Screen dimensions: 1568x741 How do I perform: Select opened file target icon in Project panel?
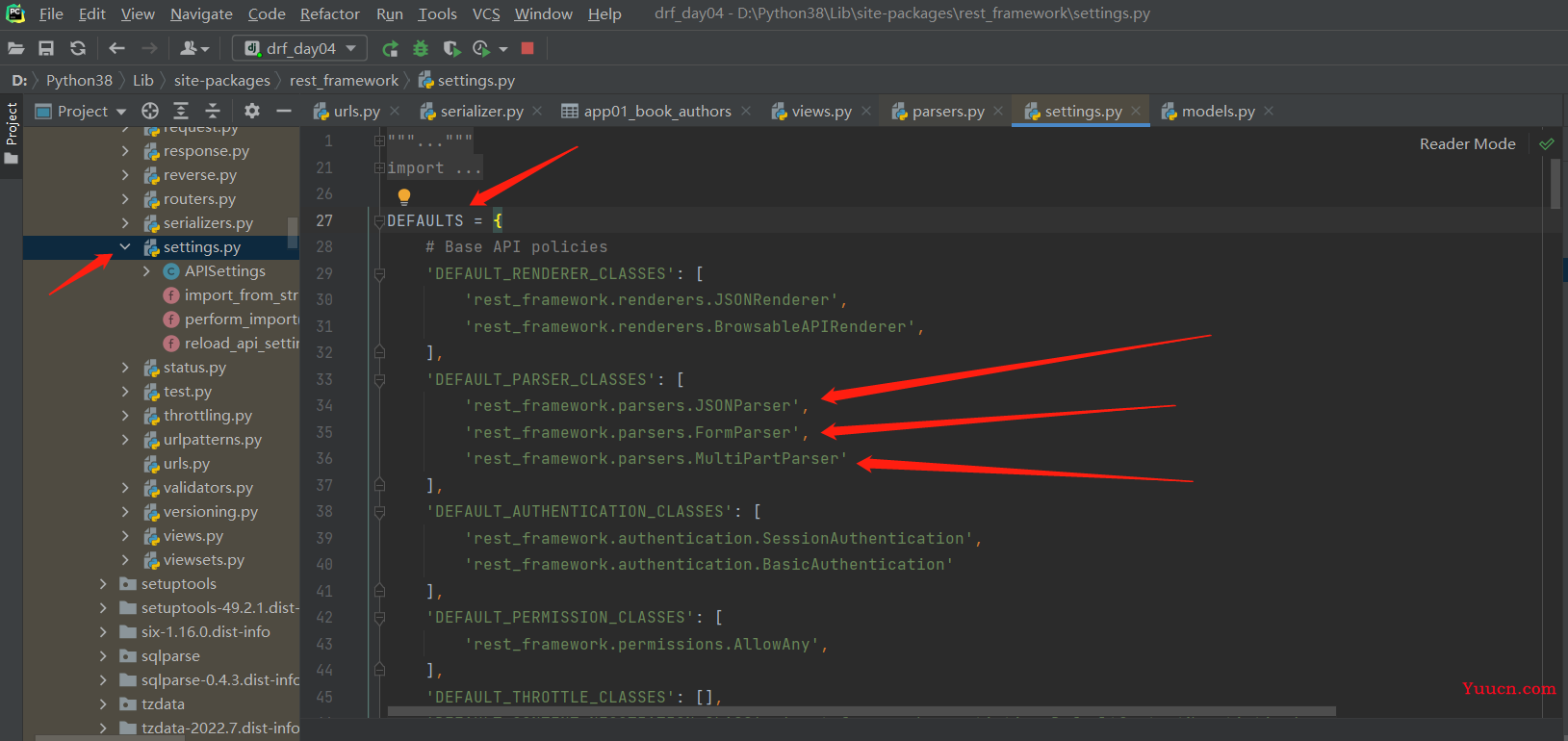(x=149, y=111)
